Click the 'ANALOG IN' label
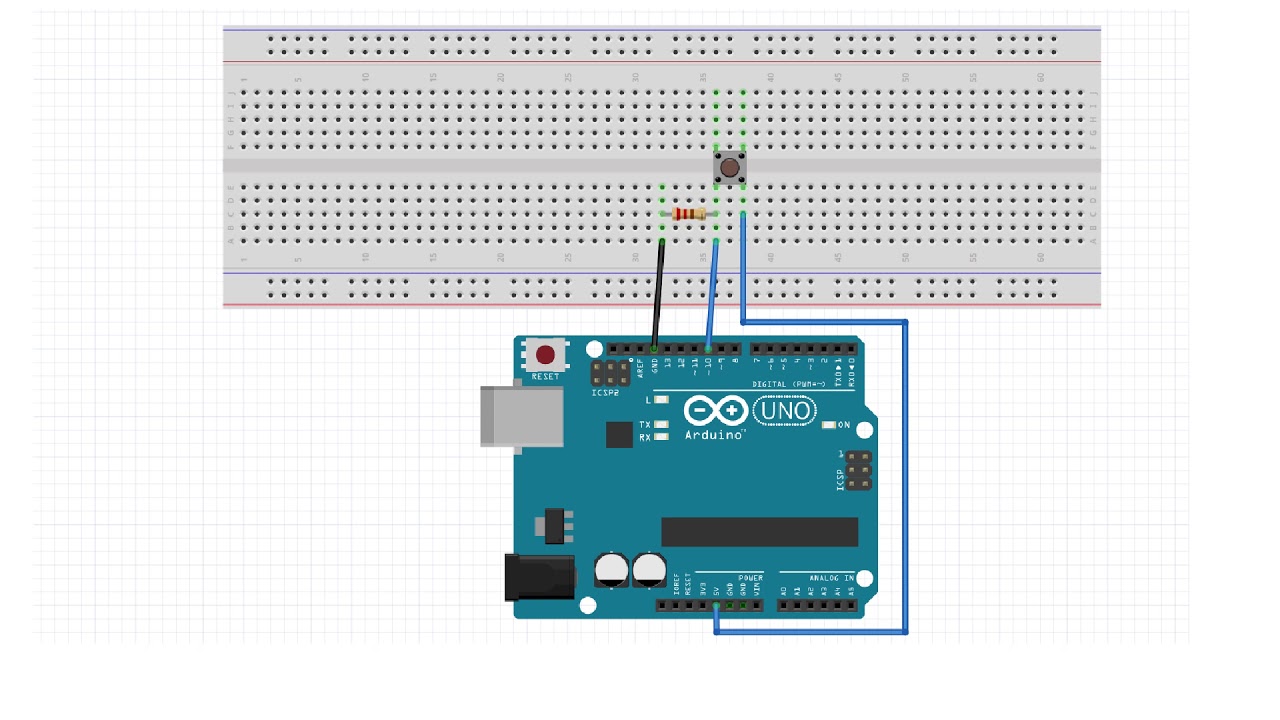This screenshot has width=1280, height=720. 833,578
